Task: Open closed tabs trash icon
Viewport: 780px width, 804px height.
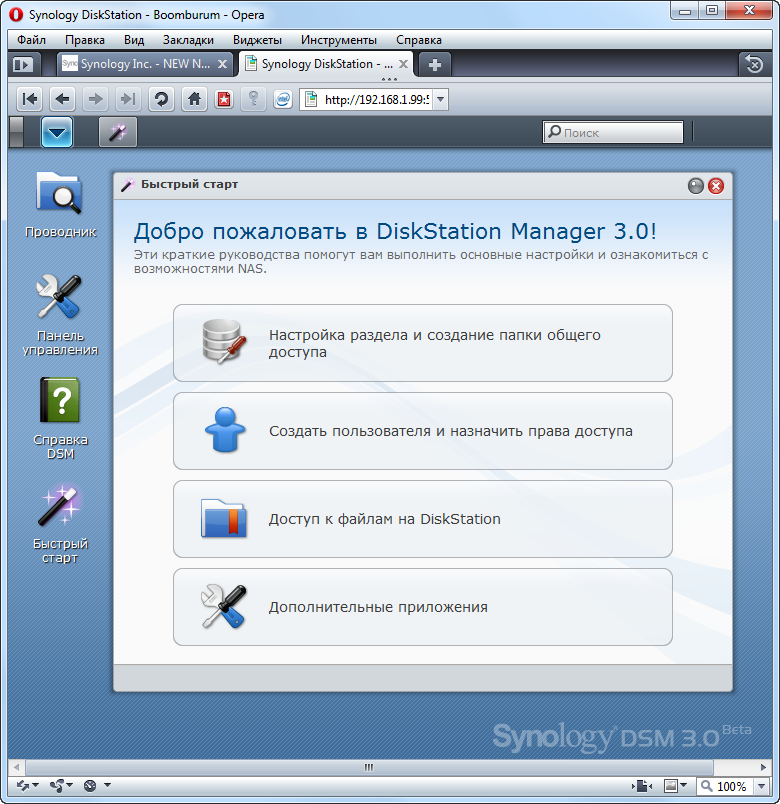Action: (754, 65)
